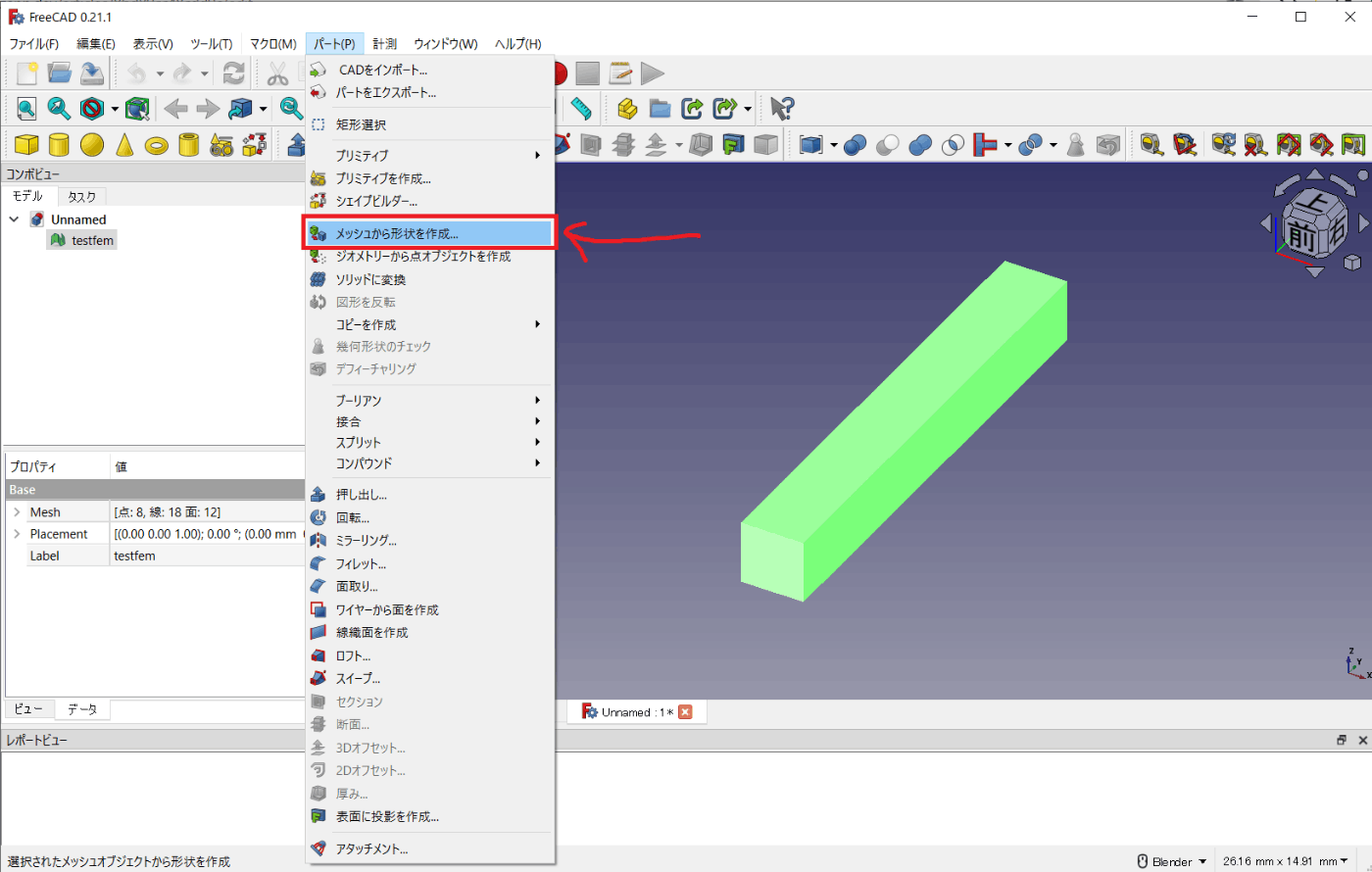Open the view orientation dropdown arrow
Viewport: 1372px width, 872px height.
pos(264,109)
